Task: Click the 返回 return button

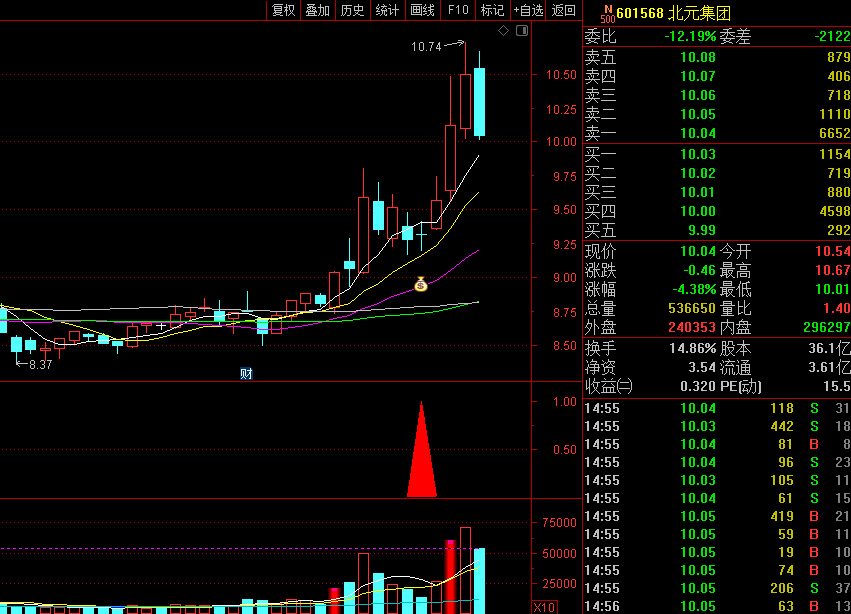Action: [563, 10]
